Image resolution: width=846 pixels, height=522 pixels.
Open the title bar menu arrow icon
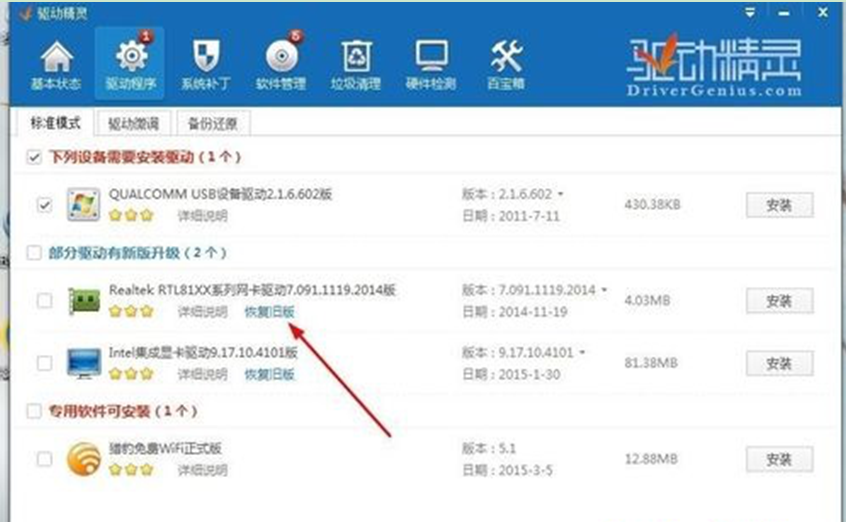749,12
